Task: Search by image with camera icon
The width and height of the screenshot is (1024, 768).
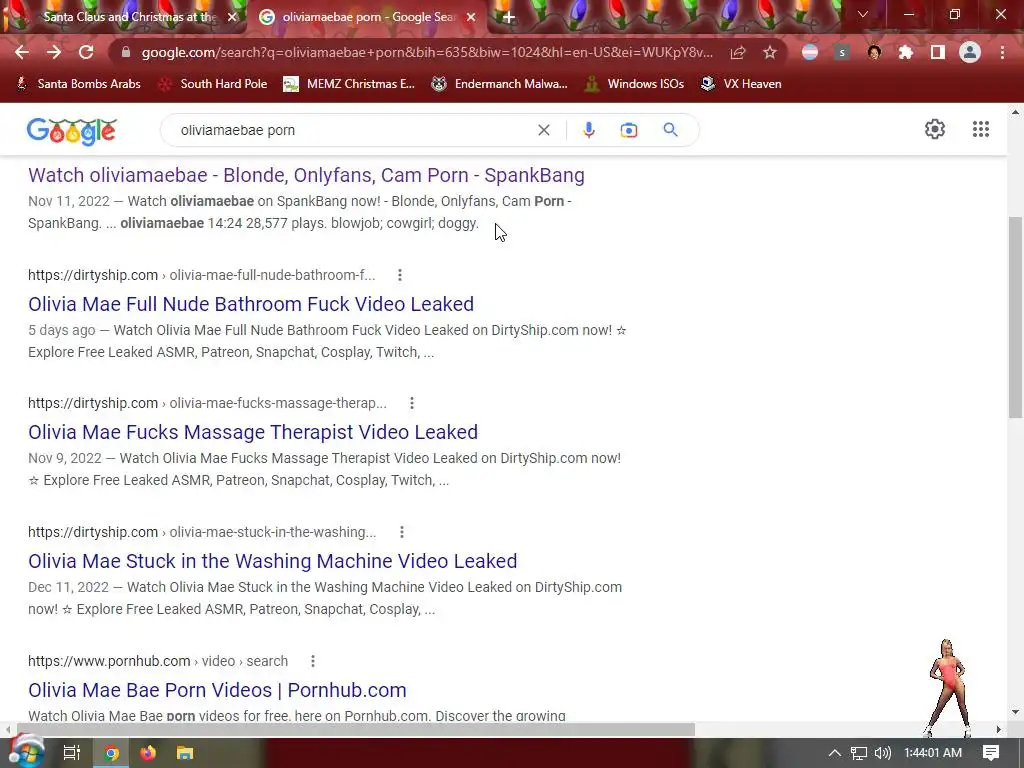Action: (x=629, y=130)
